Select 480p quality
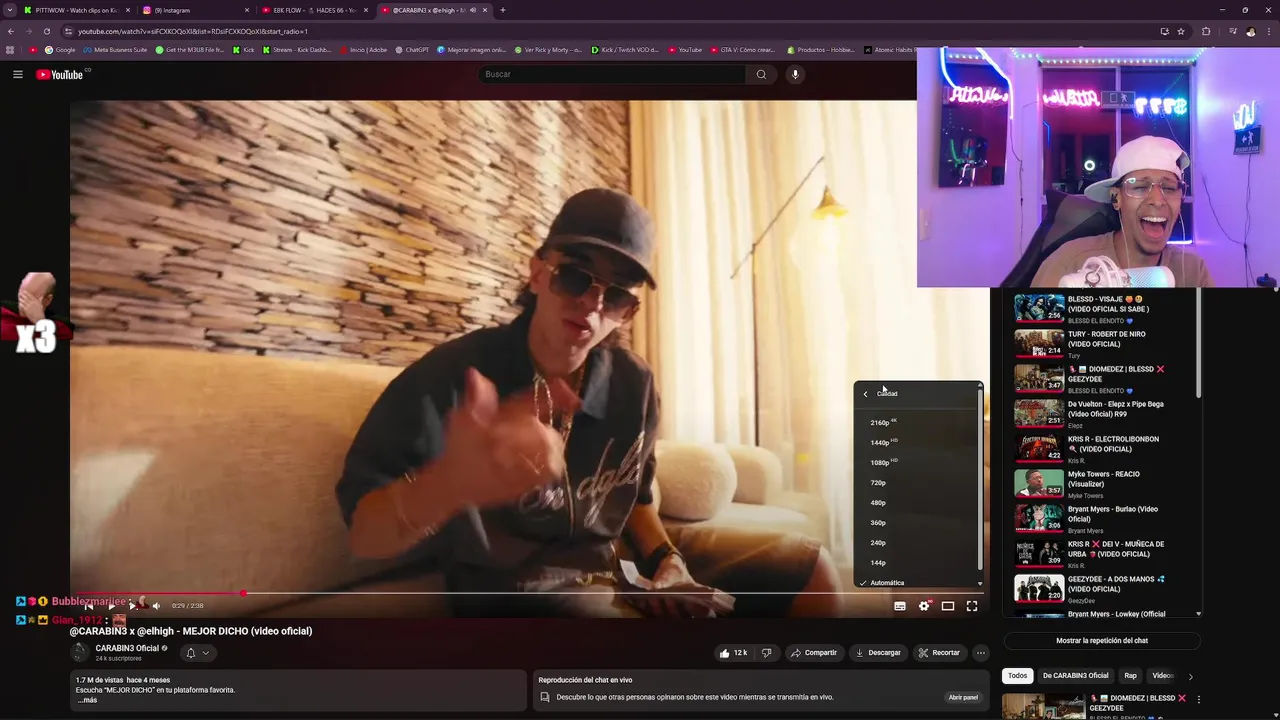 click(x=916, y=503)
